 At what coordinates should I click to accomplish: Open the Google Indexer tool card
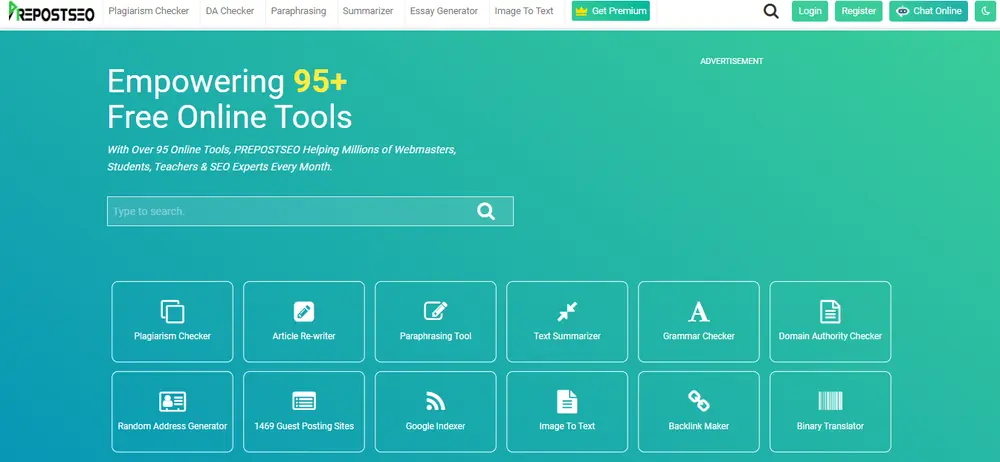pos(435,410)
